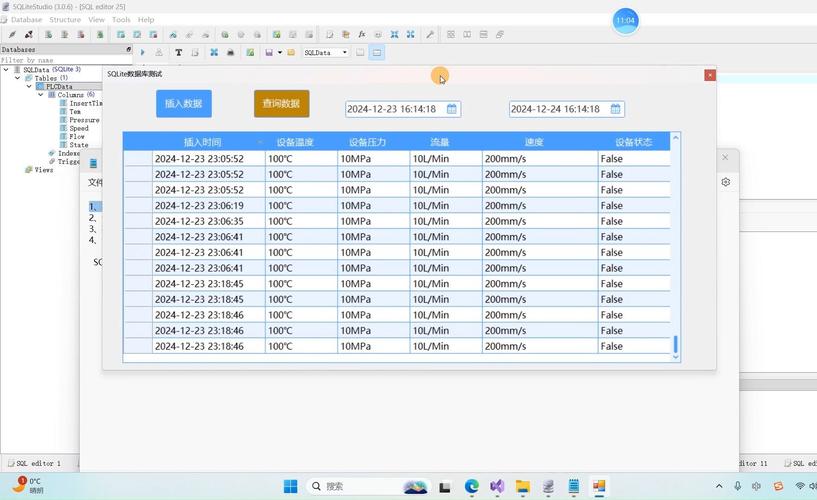
Task: Click the save icon in editor toolbar
Action: 269,53
